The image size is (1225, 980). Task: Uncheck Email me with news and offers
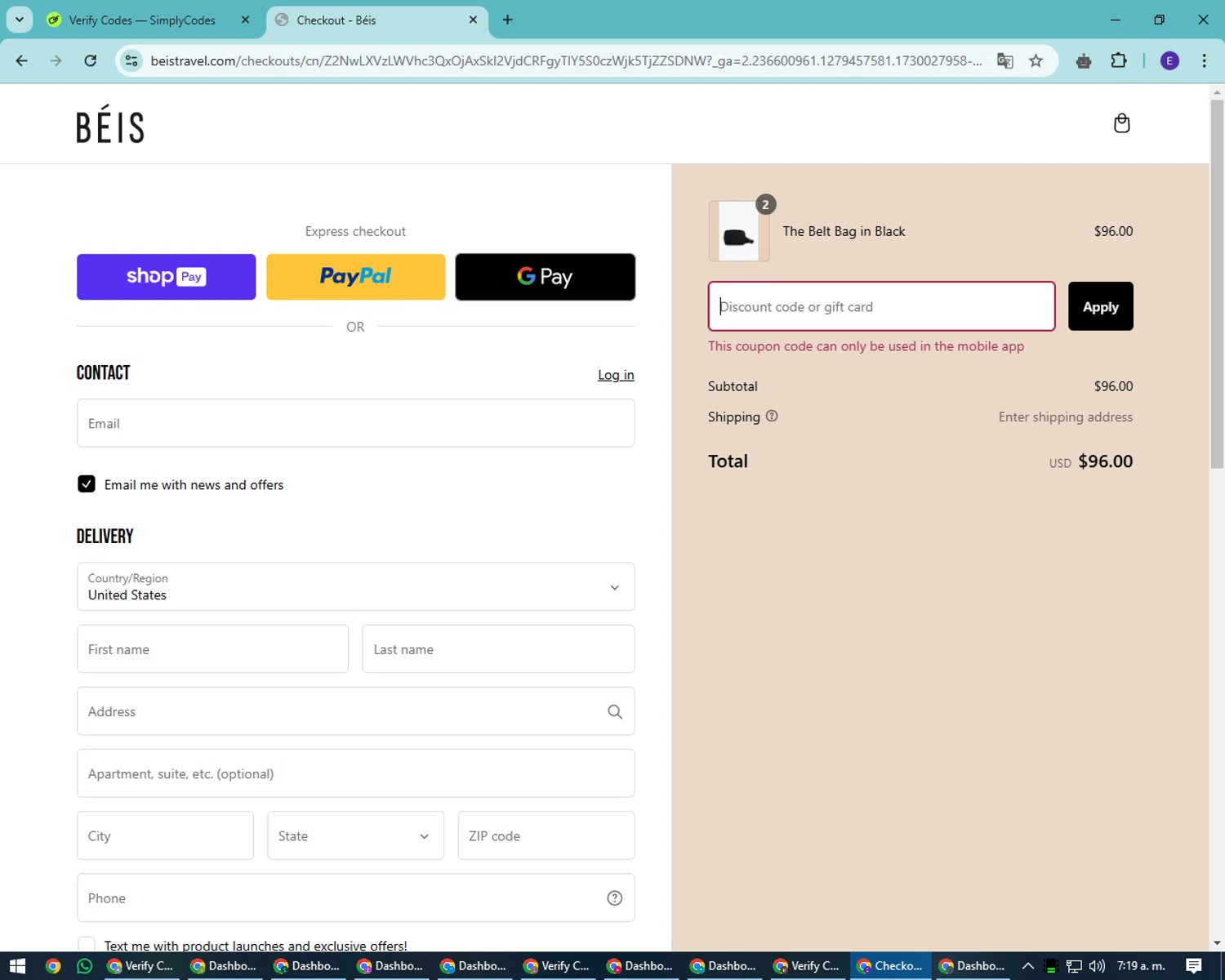(86, 484)
